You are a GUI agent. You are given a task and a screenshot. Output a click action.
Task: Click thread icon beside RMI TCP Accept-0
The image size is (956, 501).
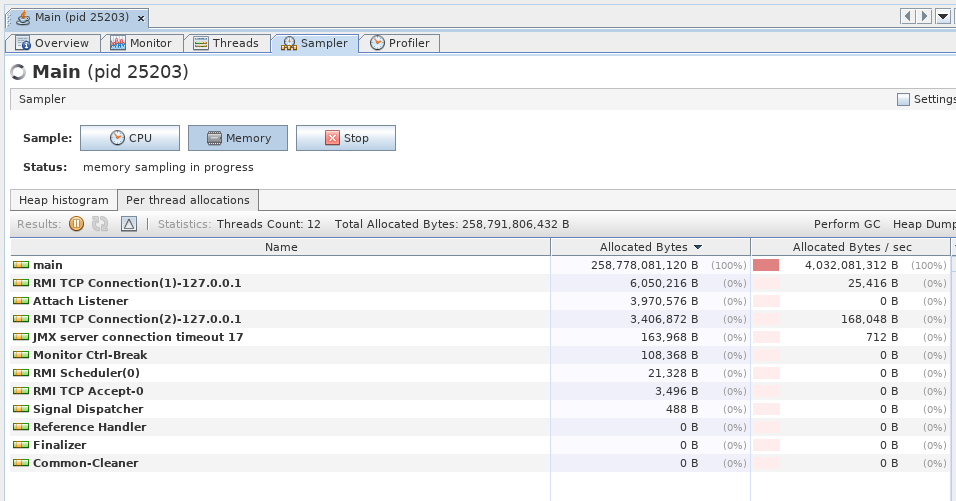(21, 390)
